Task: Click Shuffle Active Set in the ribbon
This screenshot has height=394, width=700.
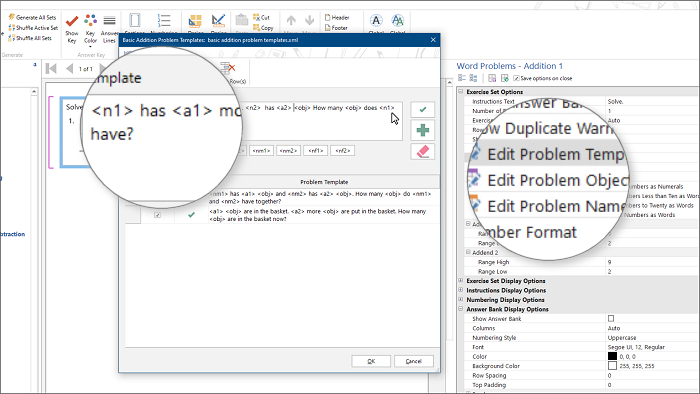Action: [x=33, y=28]
